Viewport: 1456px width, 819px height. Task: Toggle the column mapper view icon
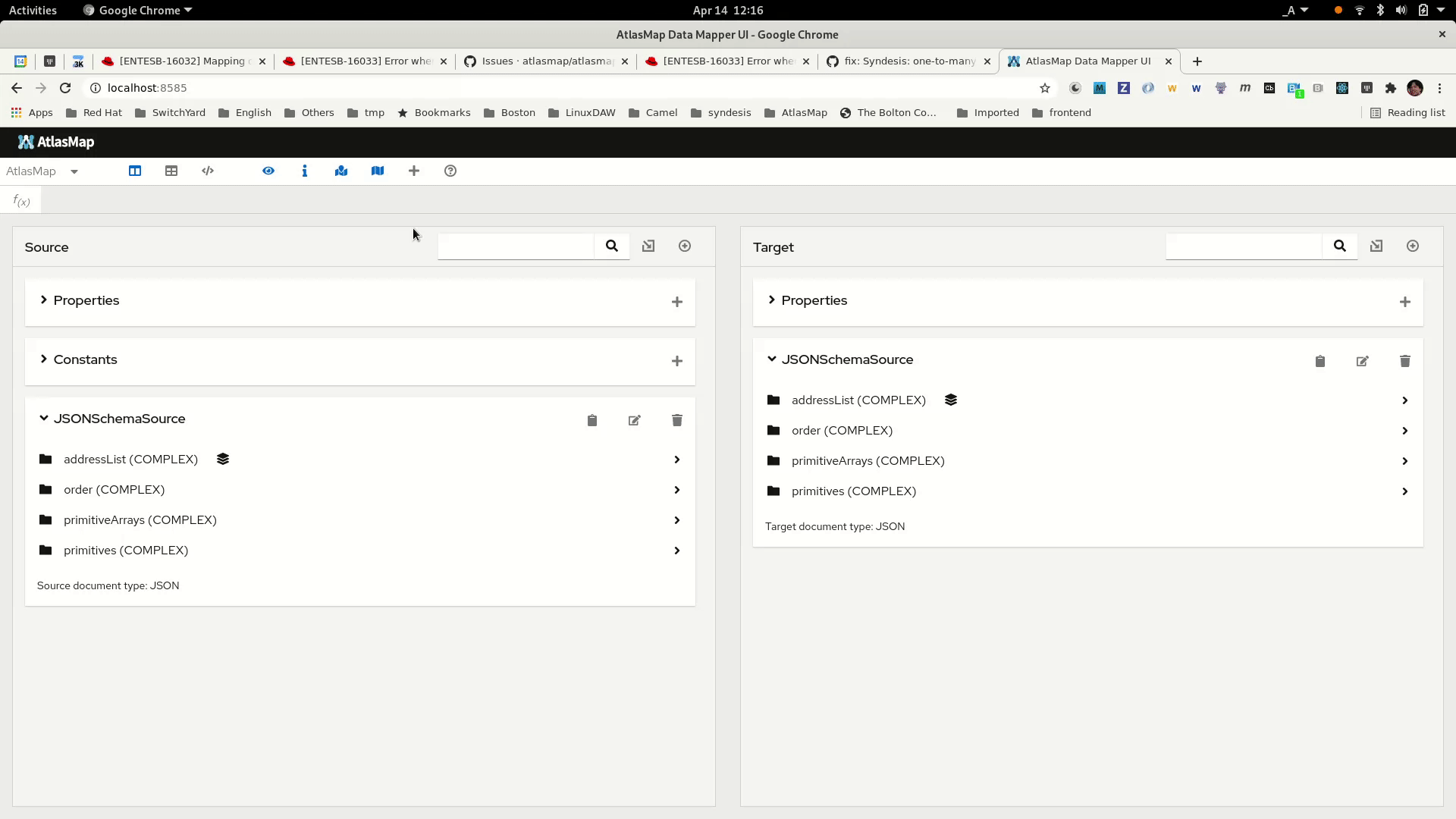click(x=135, y=171)
